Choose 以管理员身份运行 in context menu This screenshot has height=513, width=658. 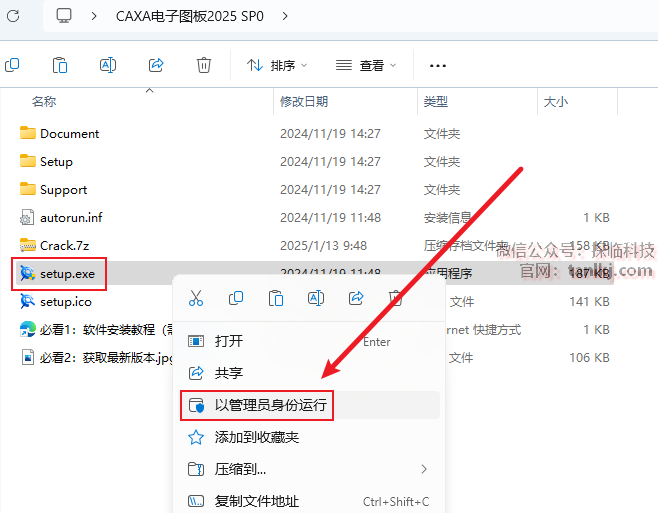(310, 405)
